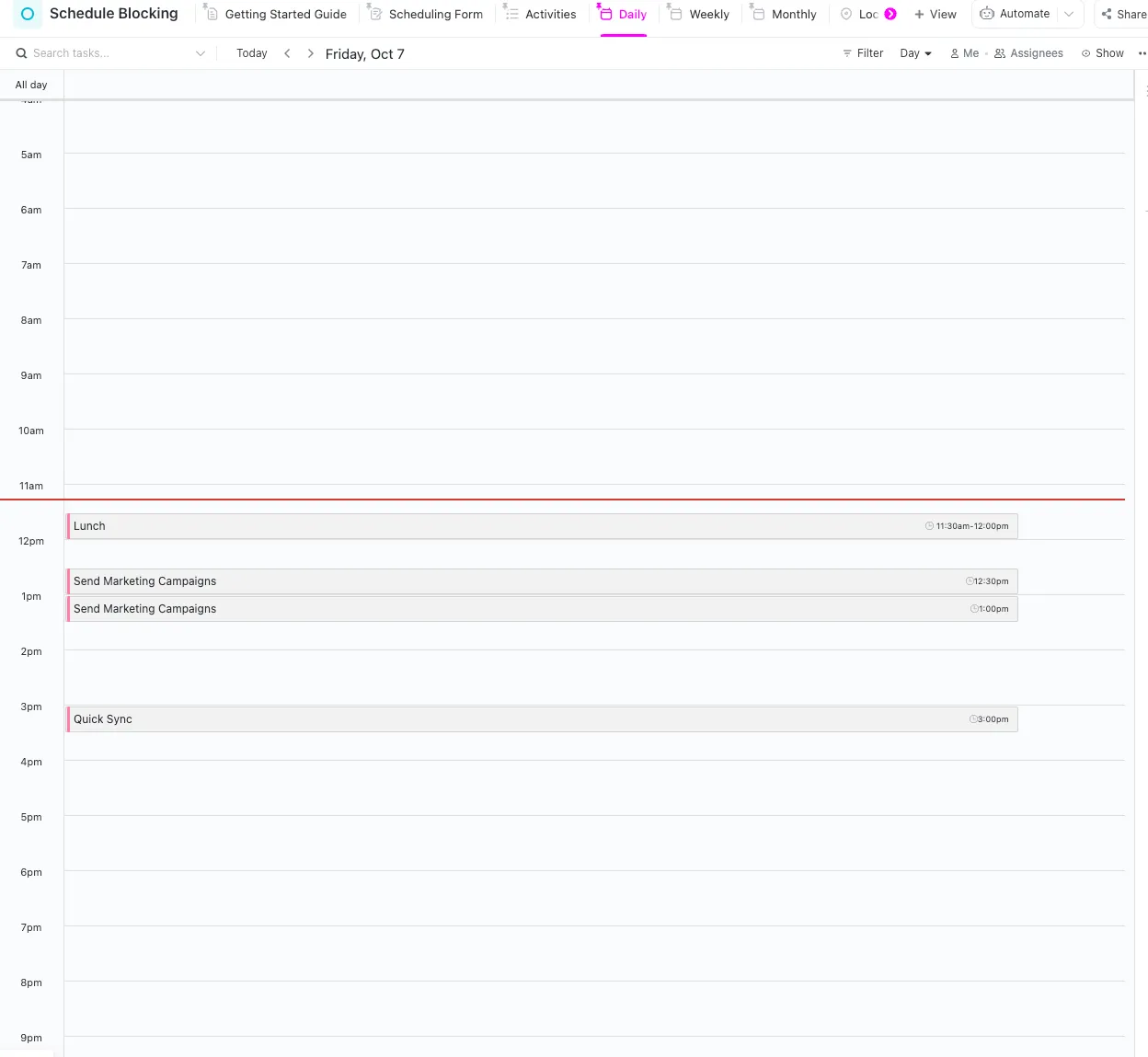Viewport: 1148px width, 1057px height.
Task: Open the 1:00pm Send Marketing Campaigns task
Action: point(542,609)
